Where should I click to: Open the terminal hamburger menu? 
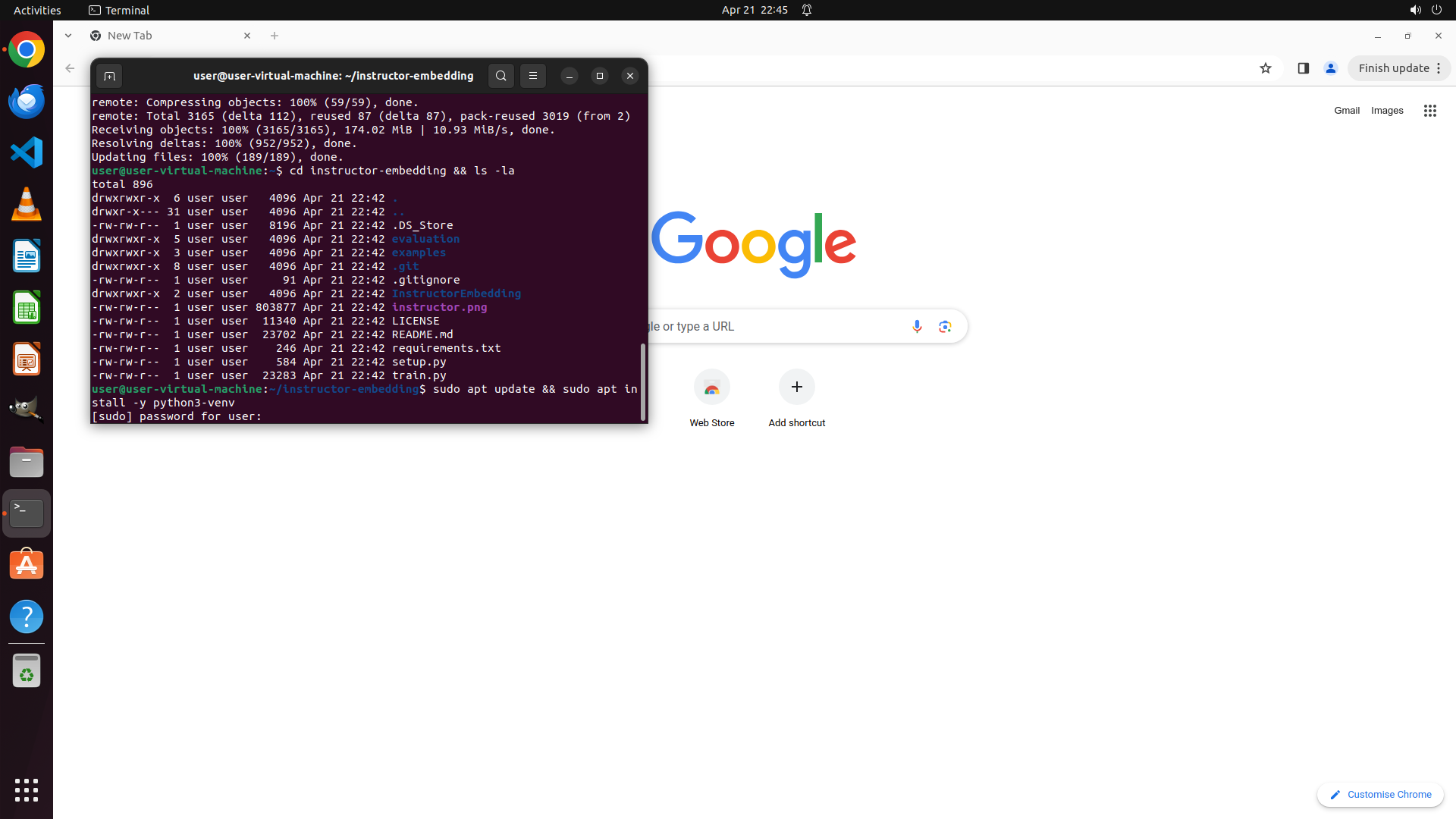(533, 76)
